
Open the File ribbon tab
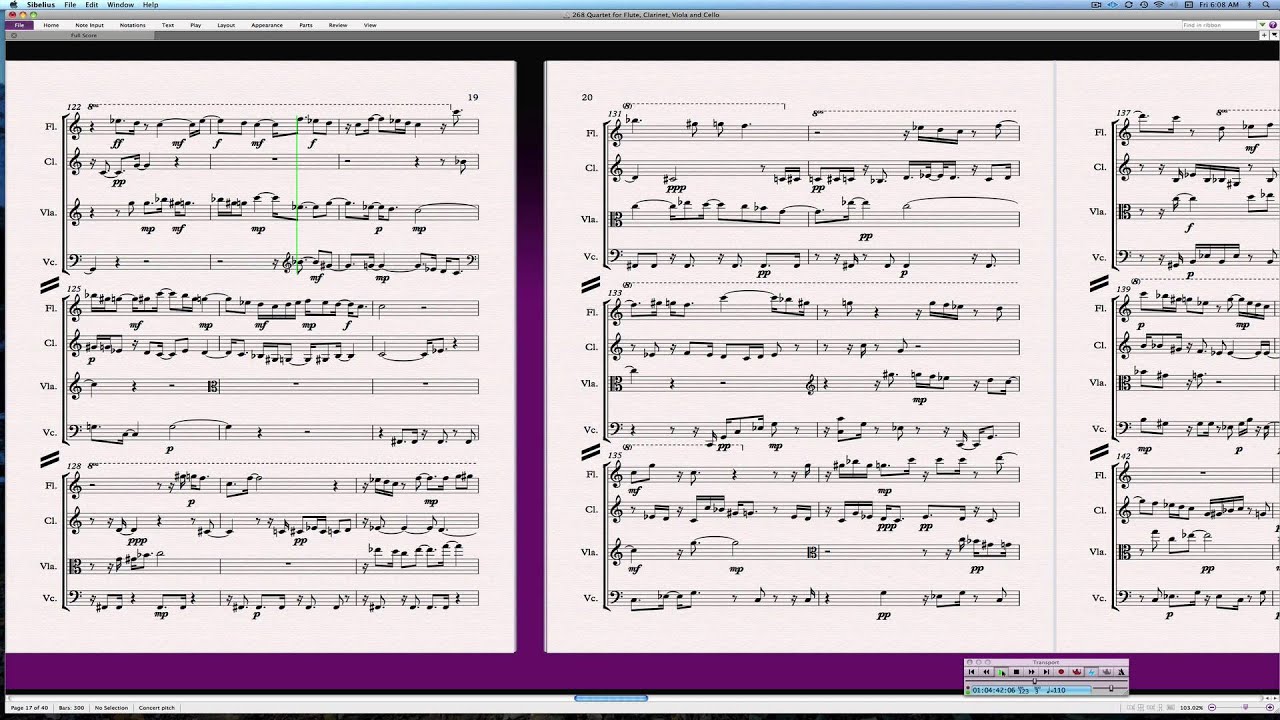click(x=18, y=25)
